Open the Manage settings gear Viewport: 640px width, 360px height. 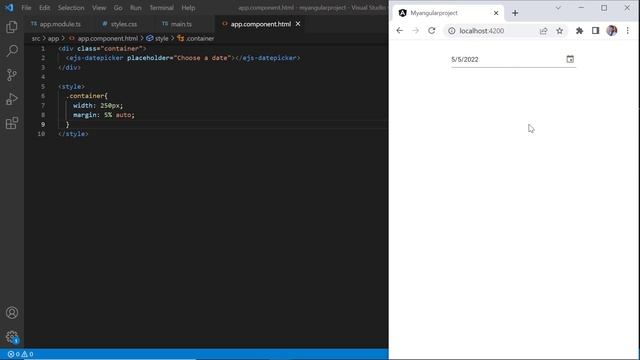tap(12, 337)
